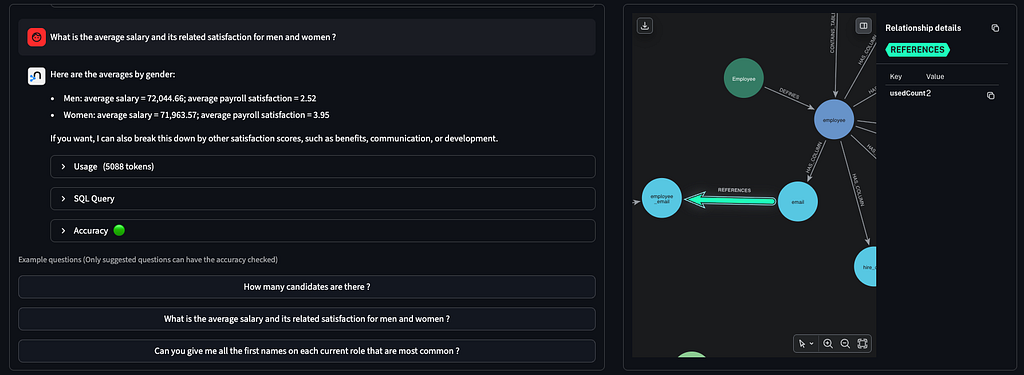
Task: Click the user question message bubble
Action: pos(307,37)
